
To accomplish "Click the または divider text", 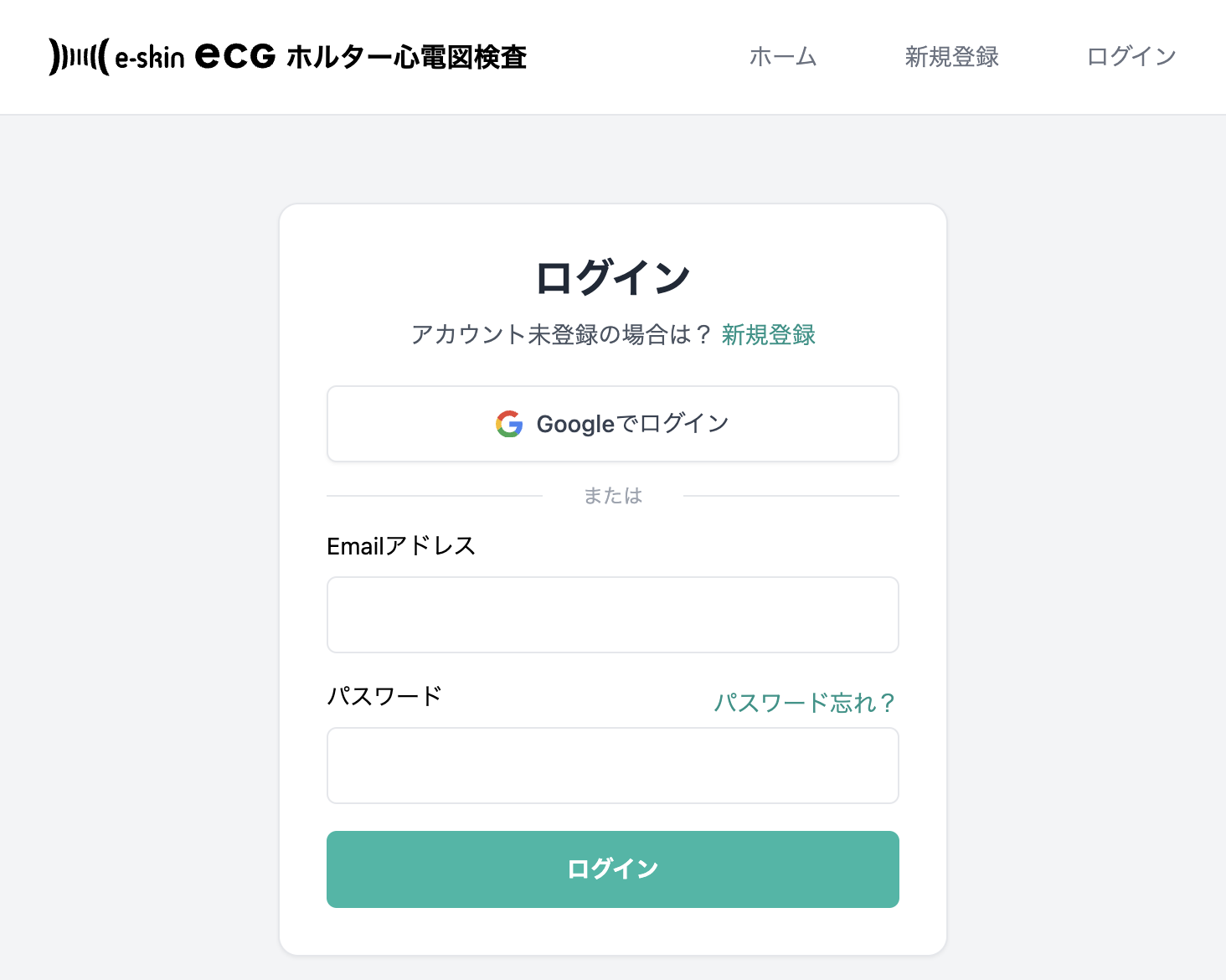I will (612, 495).
